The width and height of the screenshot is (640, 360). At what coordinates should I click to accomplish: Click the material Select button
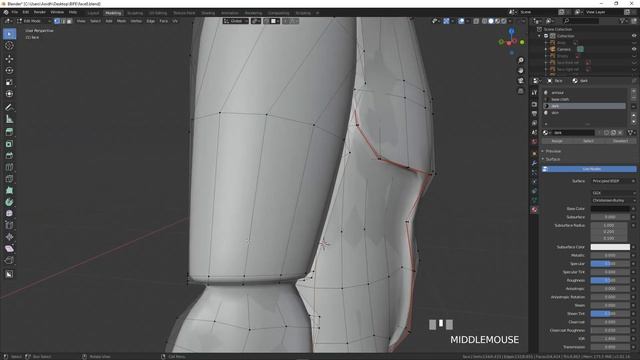point(588,141)
